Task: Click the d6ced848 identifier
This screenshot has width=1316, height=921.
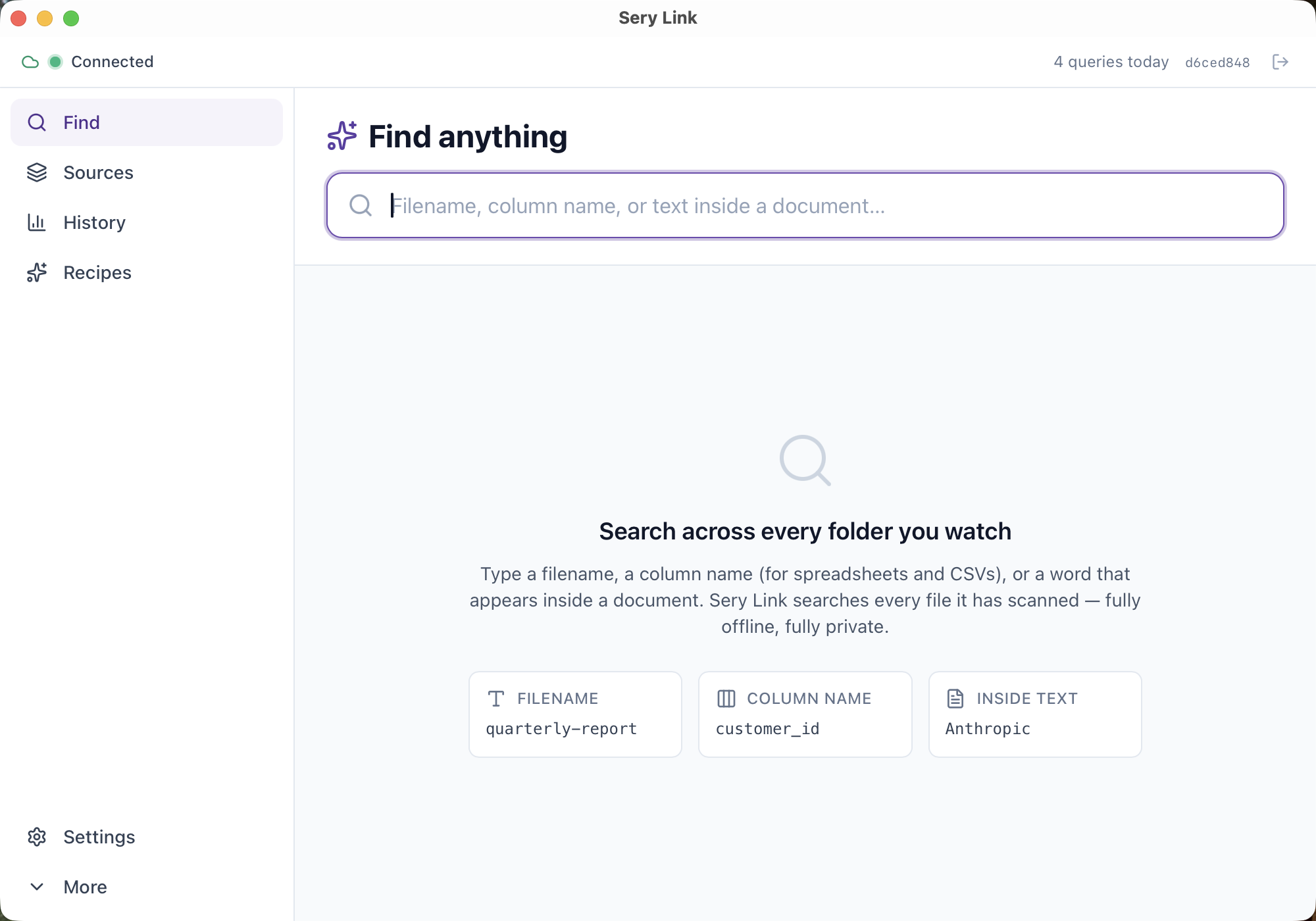Action: [x=1217, y=62]
